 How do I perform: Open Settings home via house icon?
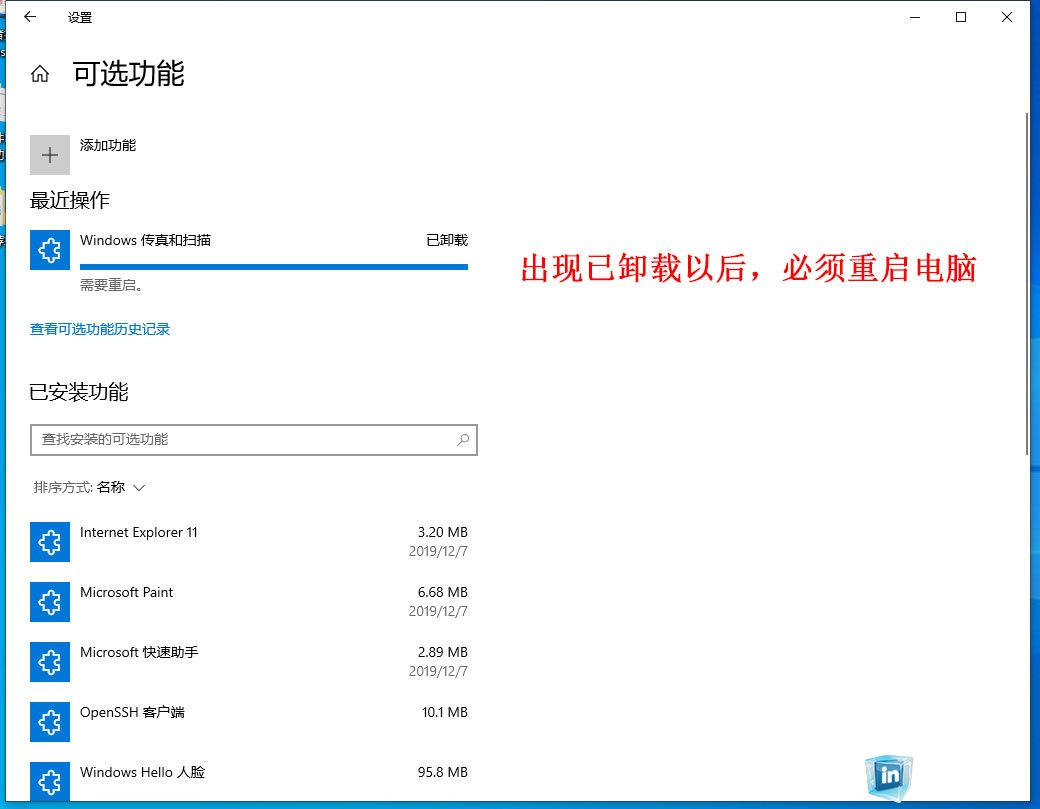[x=40, y=74]
